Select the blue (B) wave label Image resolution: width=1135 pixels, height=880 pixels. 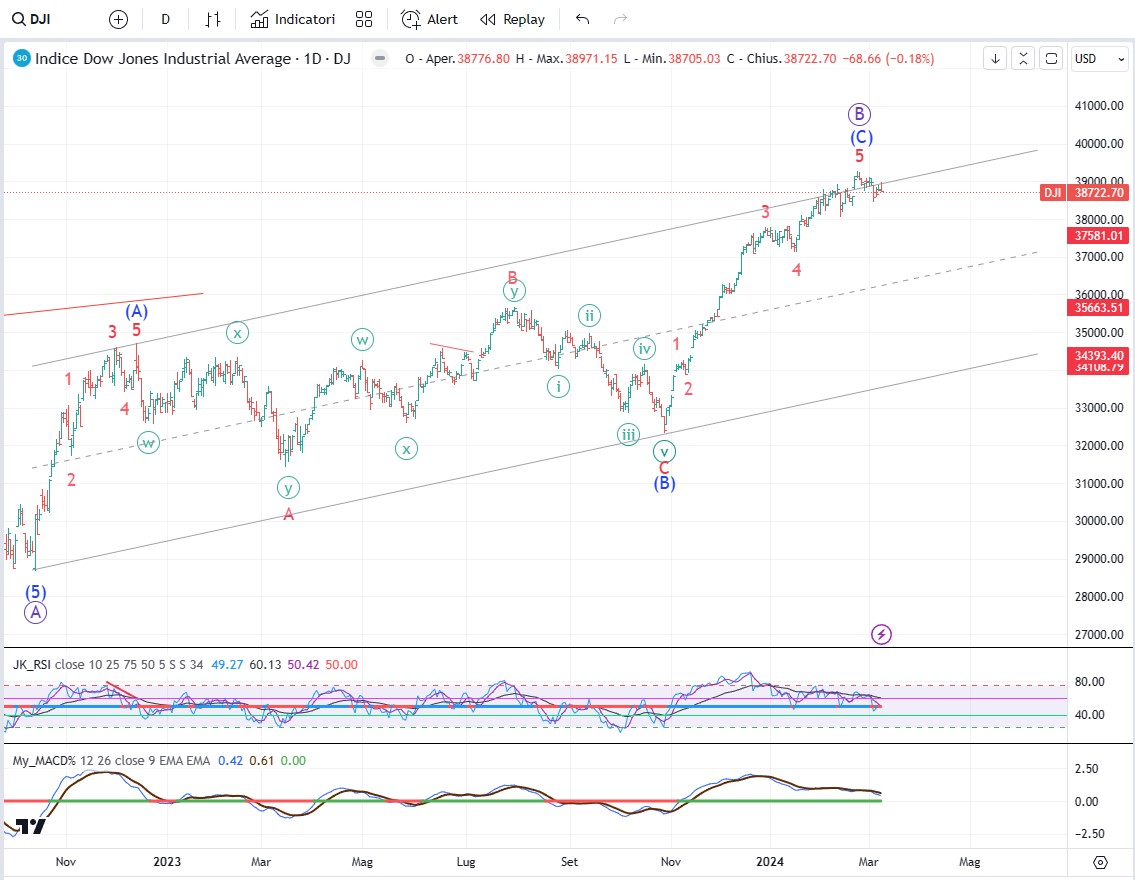coord(664,483)
